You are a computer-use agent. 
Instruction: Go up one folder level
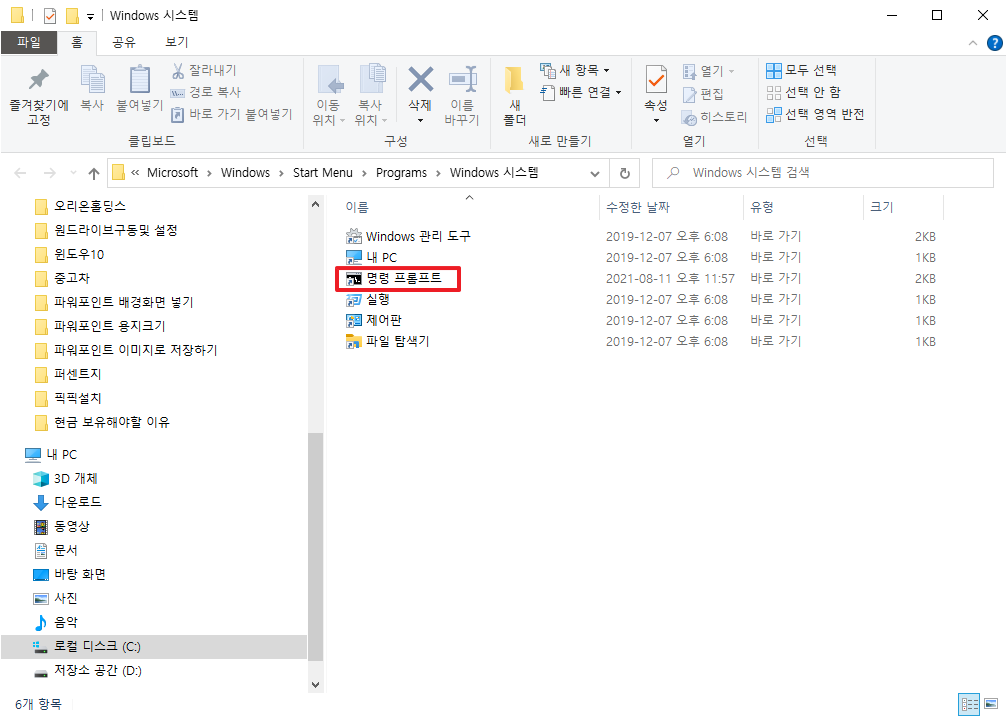coord(94,173)
